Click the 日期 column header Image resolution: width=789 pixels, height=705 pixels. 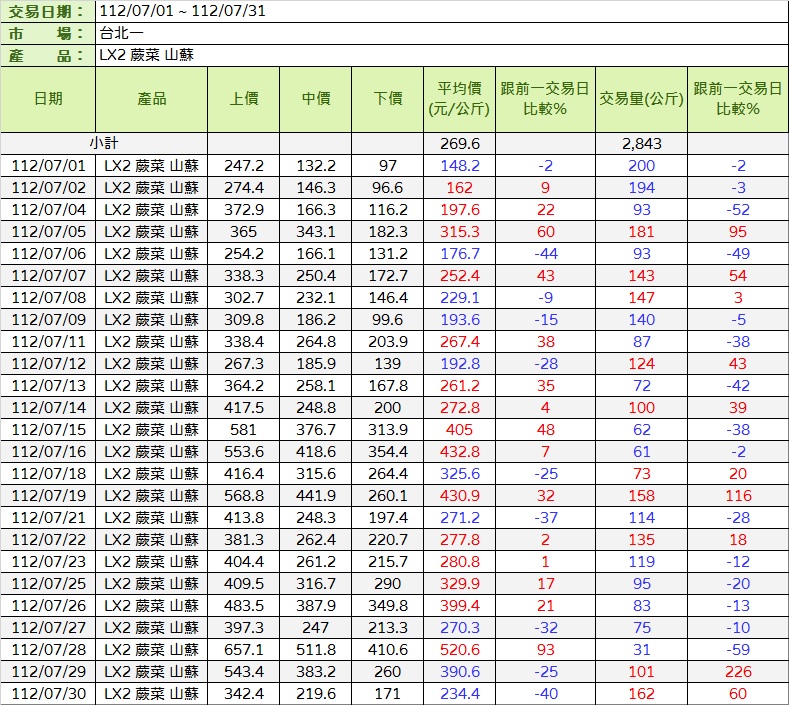[x=48, y=98]
